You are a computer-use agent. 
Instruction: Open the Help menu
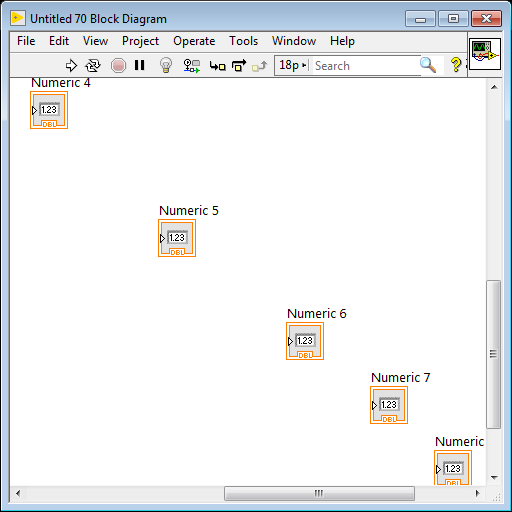(x=342, y=41)
